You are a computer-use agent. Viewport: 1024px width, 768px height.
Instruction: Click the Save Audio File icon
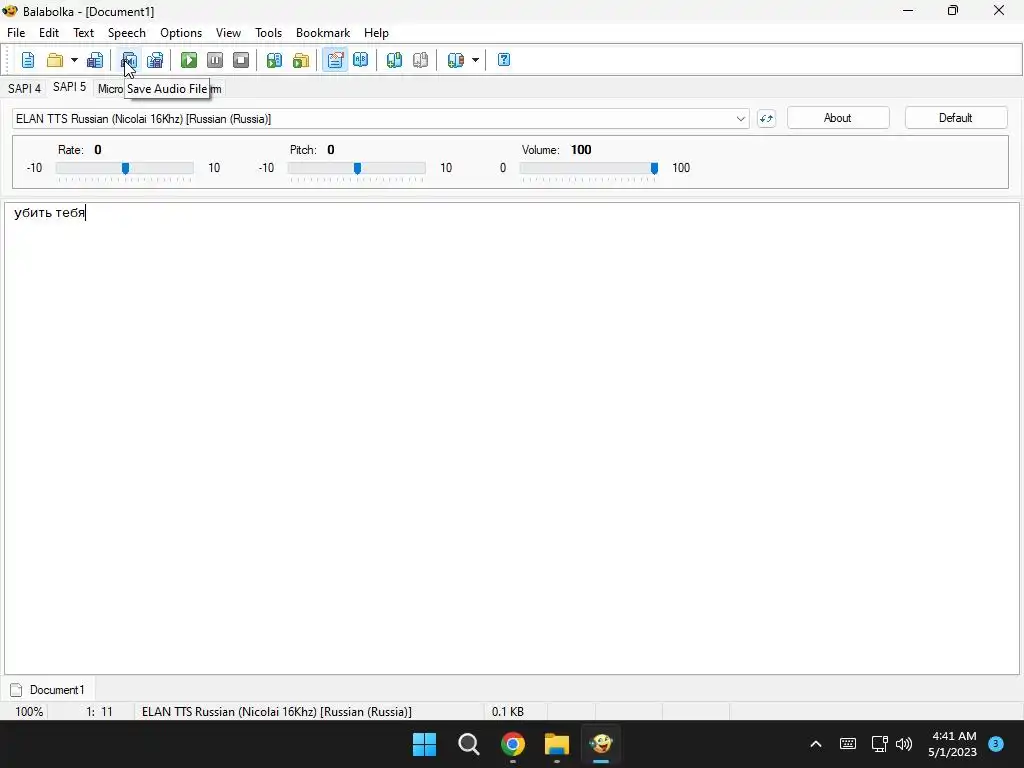click(129, 60)
